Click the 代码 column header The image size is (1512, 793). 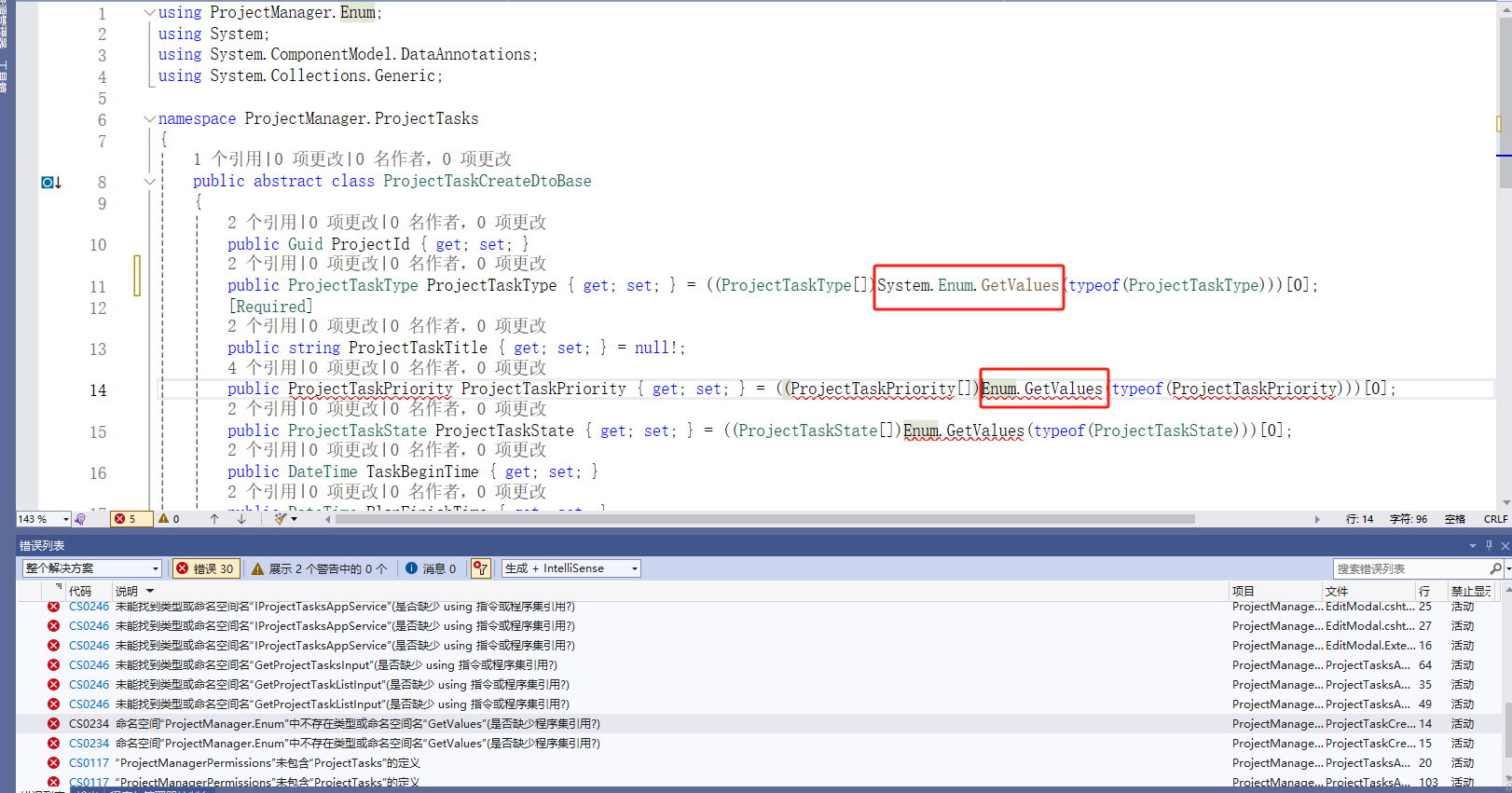[80, 591]
